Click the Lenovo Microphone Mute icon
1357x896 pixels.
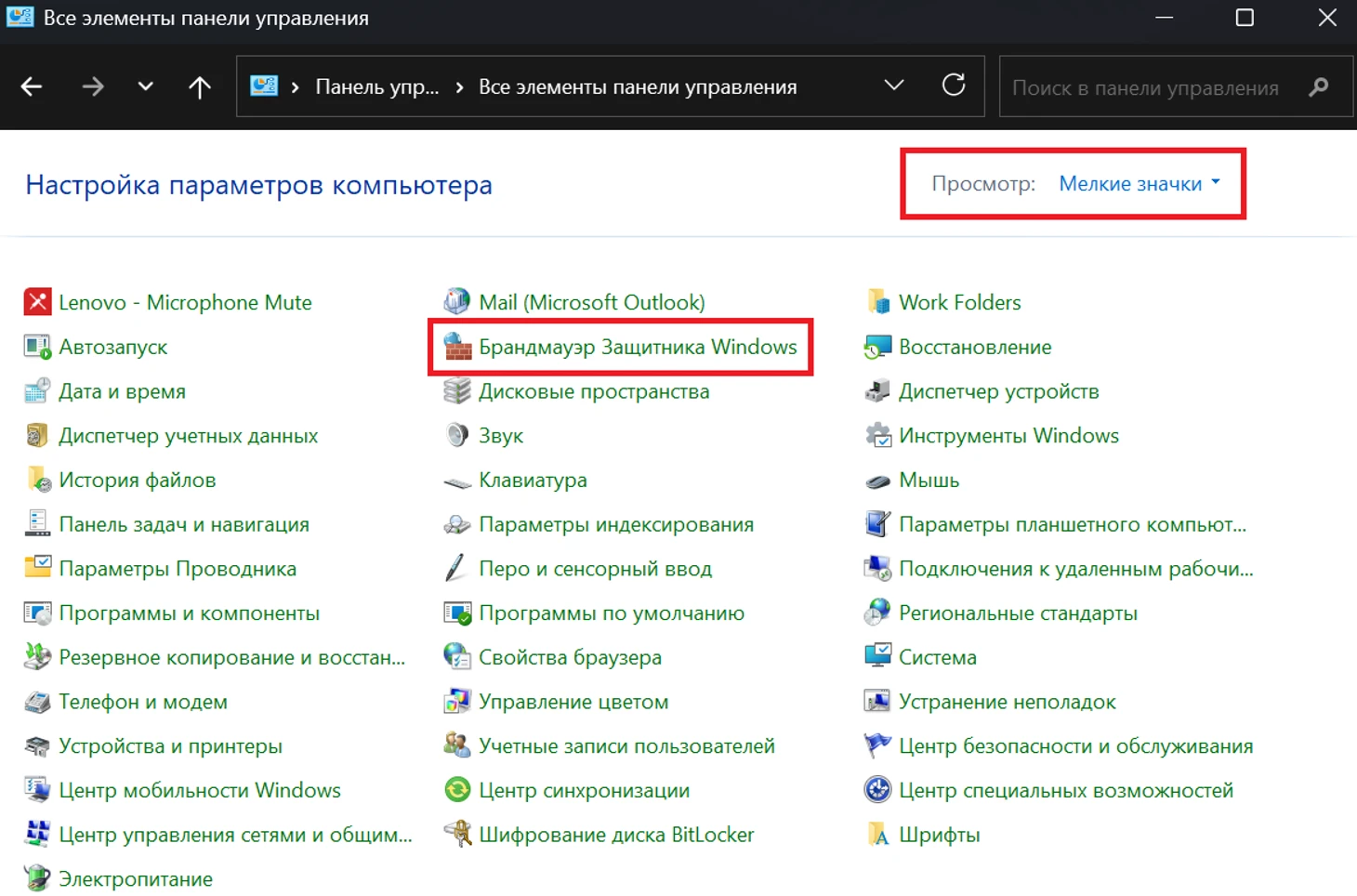coord(37,302)
